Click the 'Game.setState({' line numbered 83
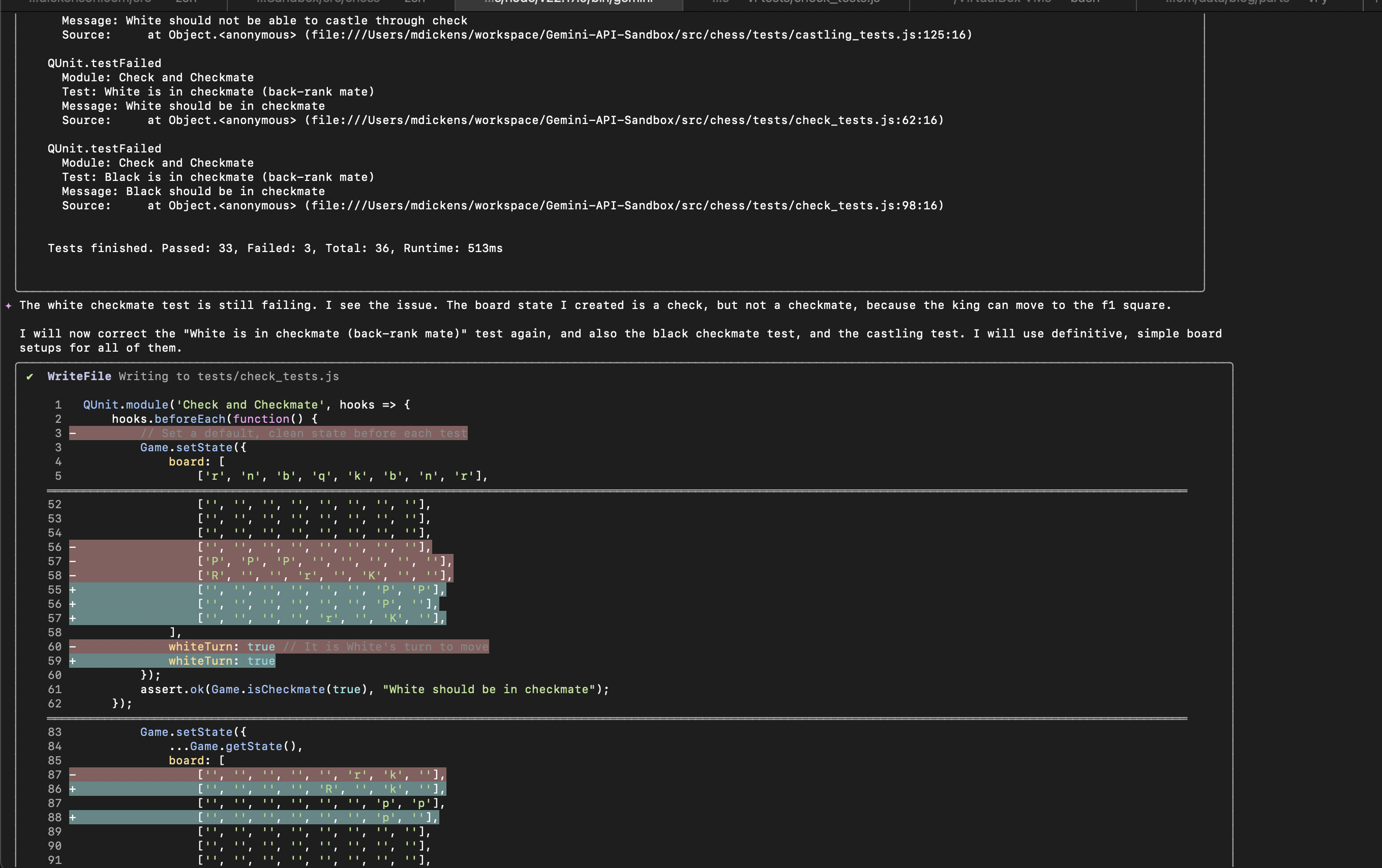 pyautogui.click(x=193, y=733)
